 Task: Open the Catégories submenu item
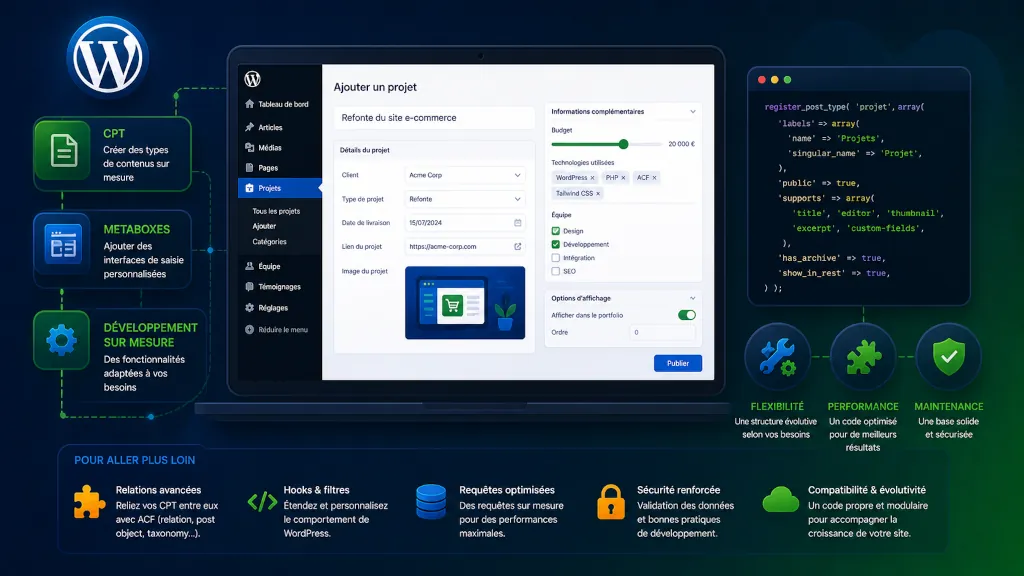tap(269, 242)
